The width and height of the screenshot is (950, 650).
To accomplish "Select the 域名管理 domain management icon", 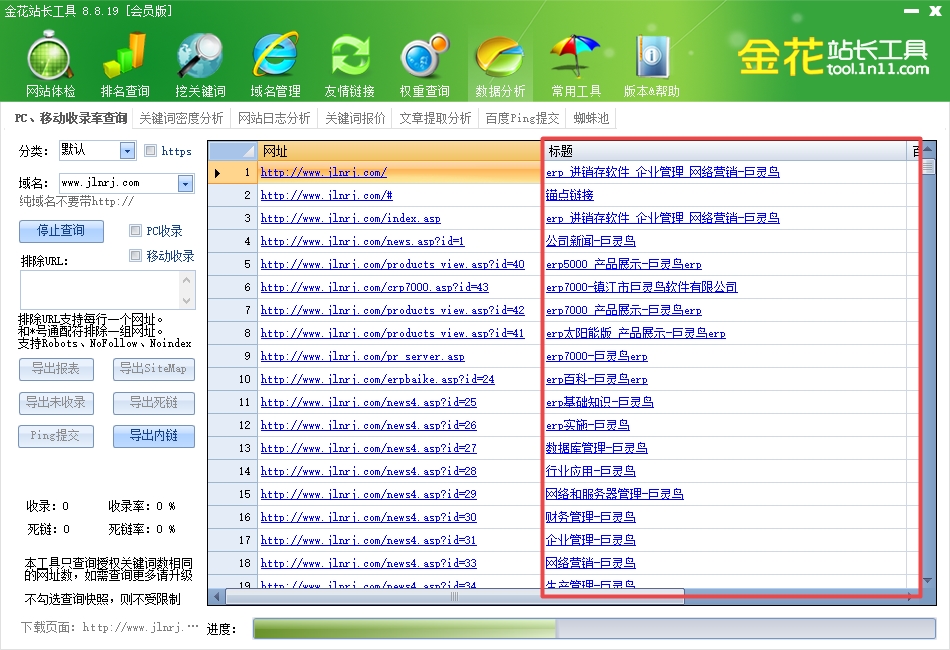I will click(x=275, y=63).
